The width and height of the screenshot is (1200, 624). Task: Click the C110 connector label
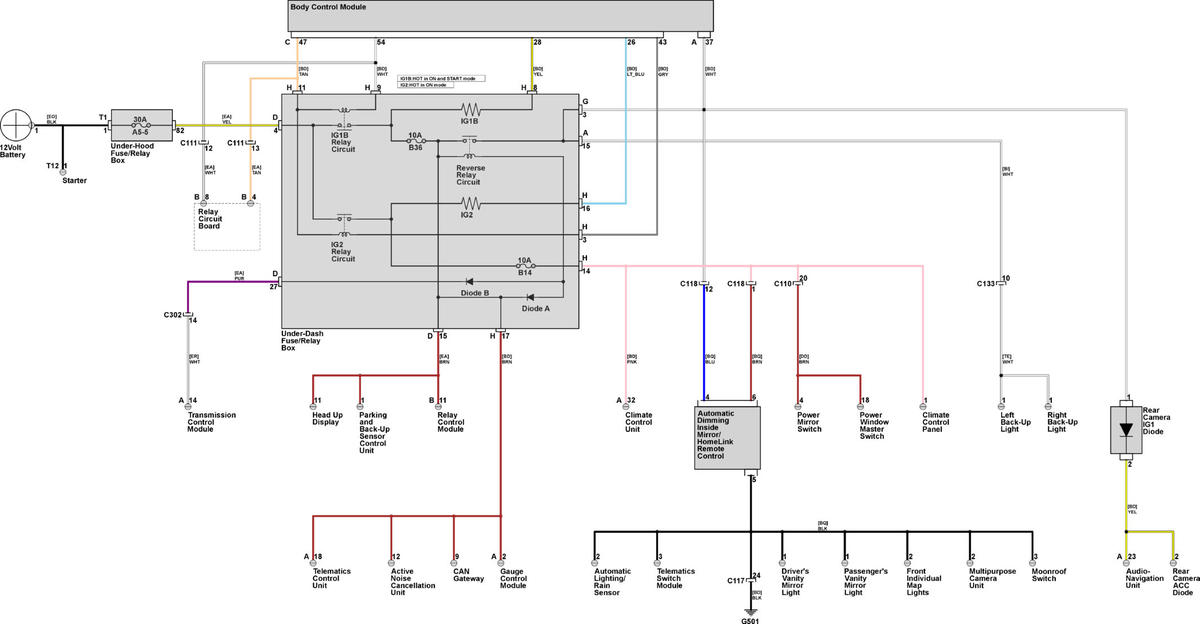click(x=783, y=284)
